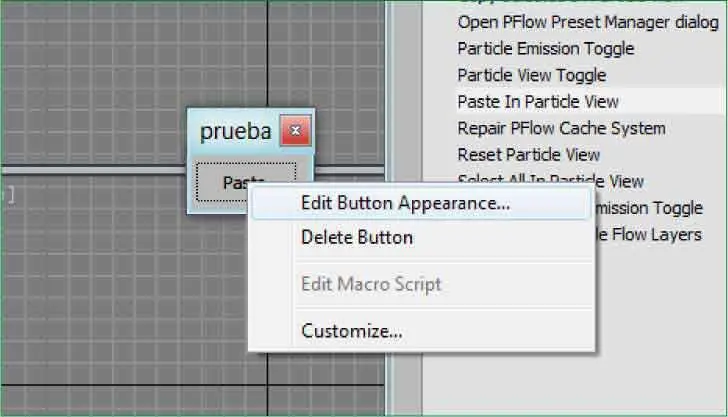The height and width of the screenshot is (417, 728).
Task: Choose Reset Particle View in the list
Action: tap(528, 155)
